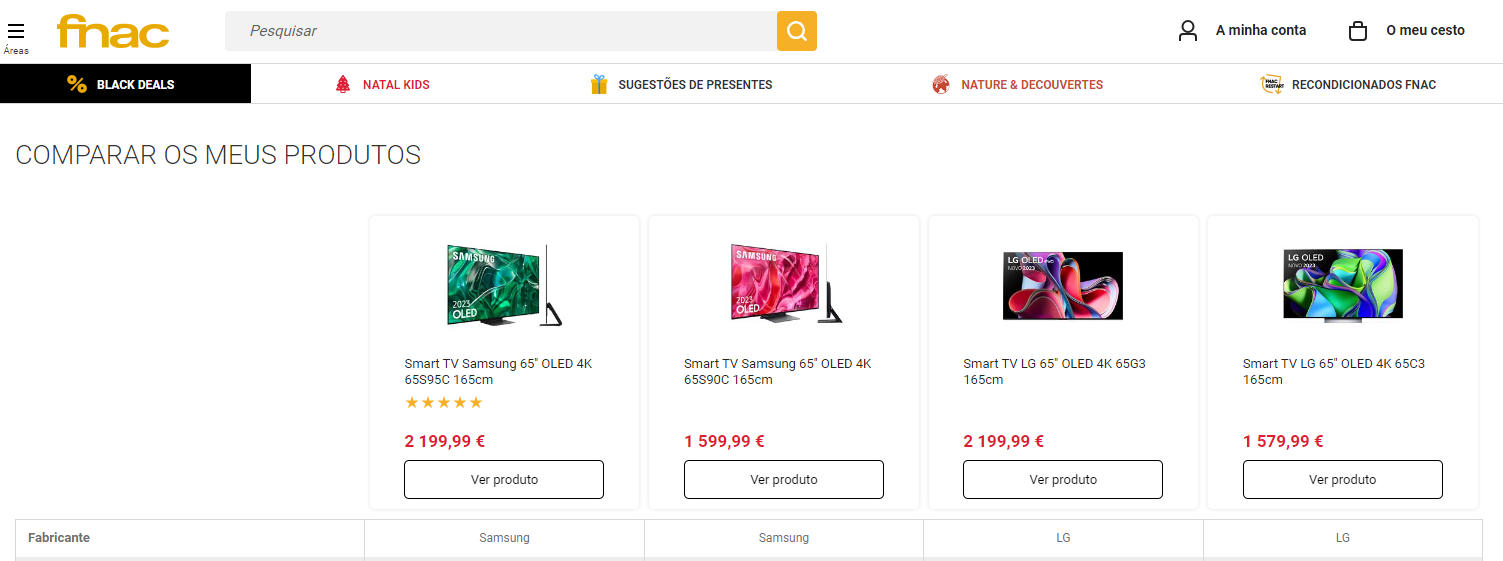
Task: Open Sugestões de Presentes menu item
Action: (x=695, y=85)
